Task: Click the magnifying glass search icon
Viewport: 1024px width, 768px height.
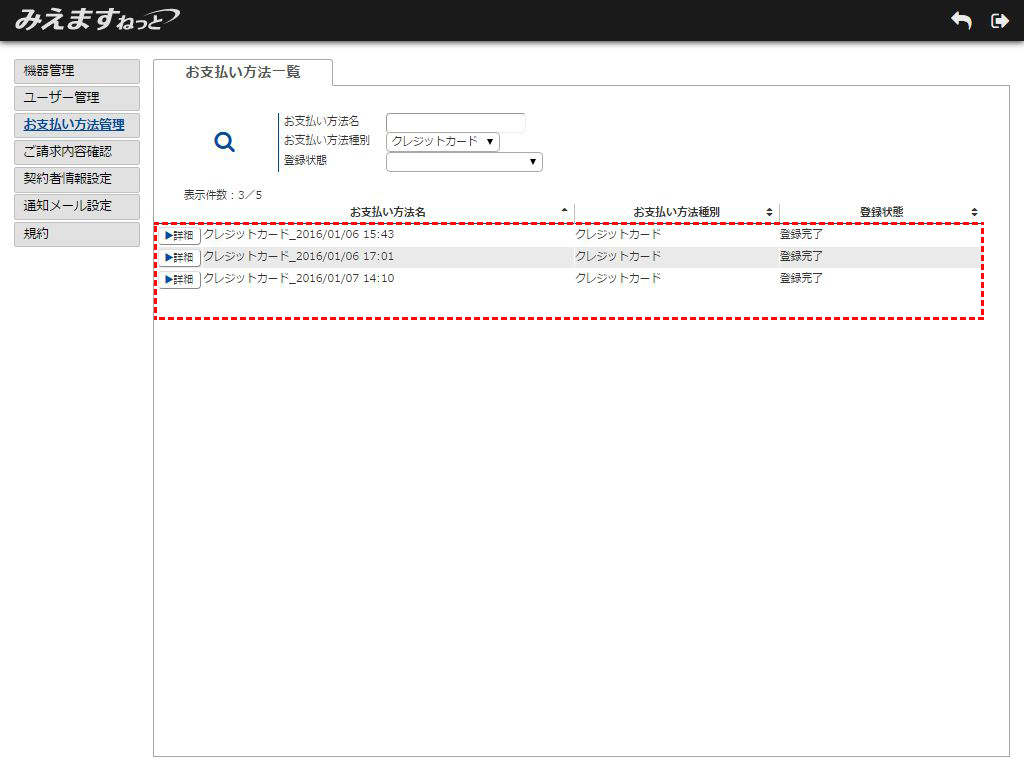Action: (x=225, y=142)
